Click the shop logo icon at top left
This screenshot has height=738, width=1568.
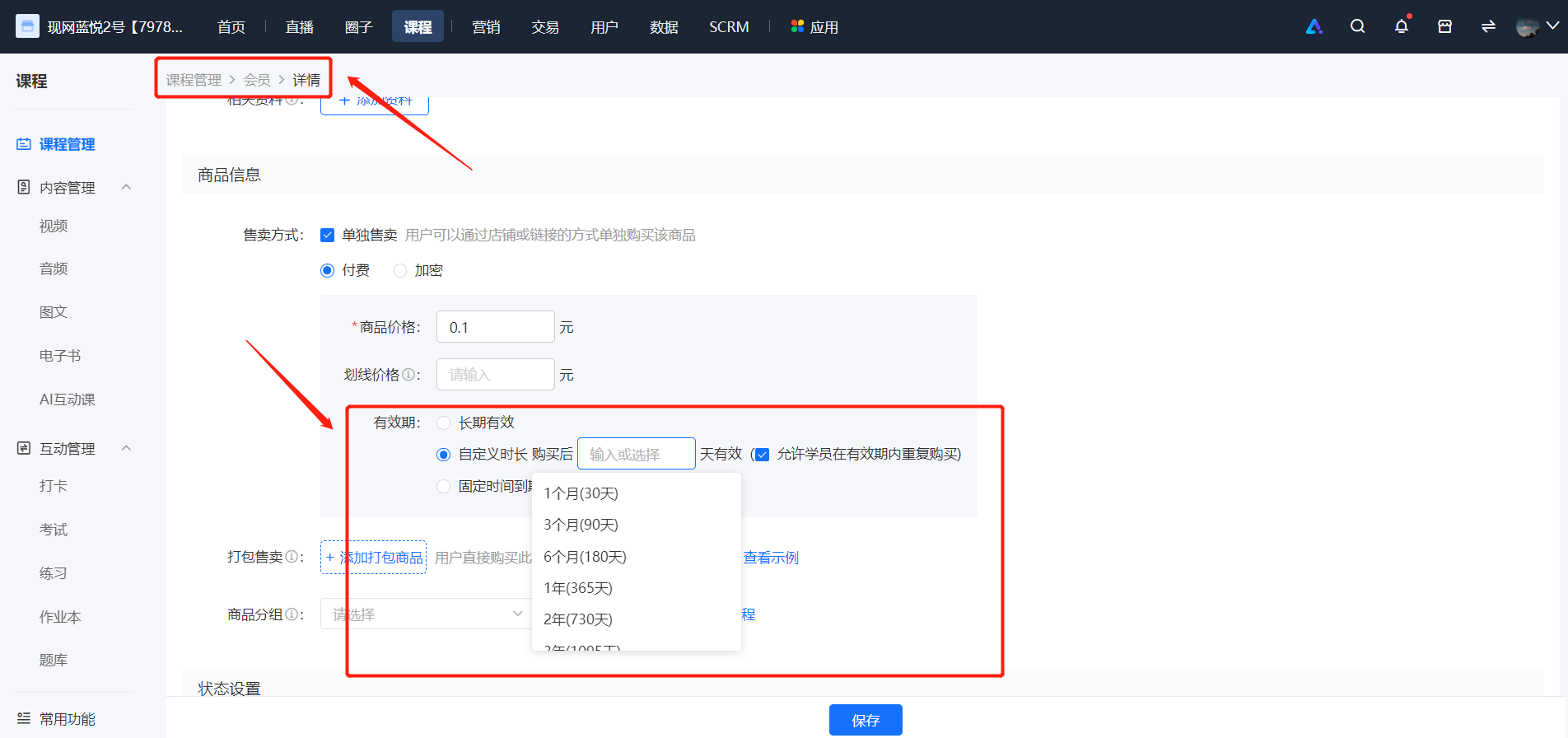tap(27, 26)
